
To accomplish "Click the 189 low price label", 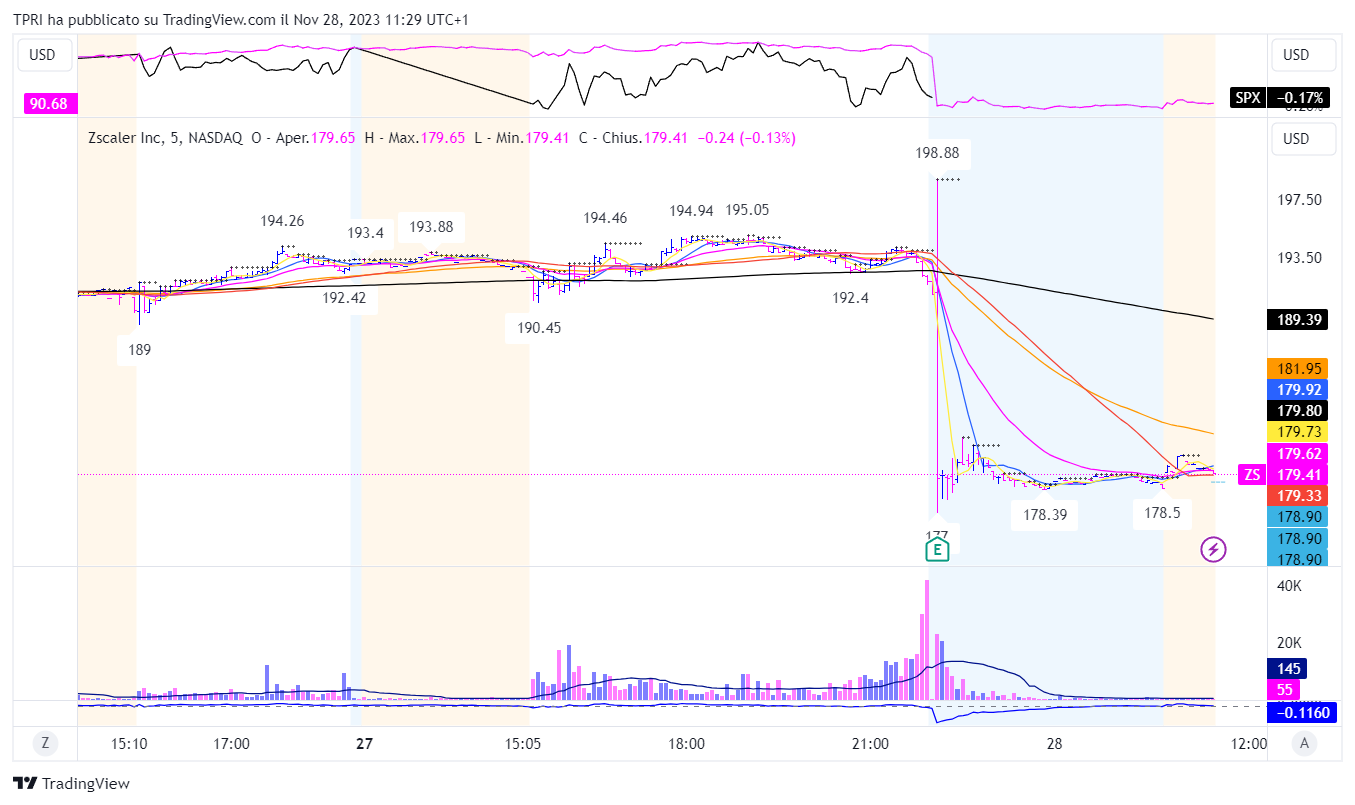I will tap(139, 350).
